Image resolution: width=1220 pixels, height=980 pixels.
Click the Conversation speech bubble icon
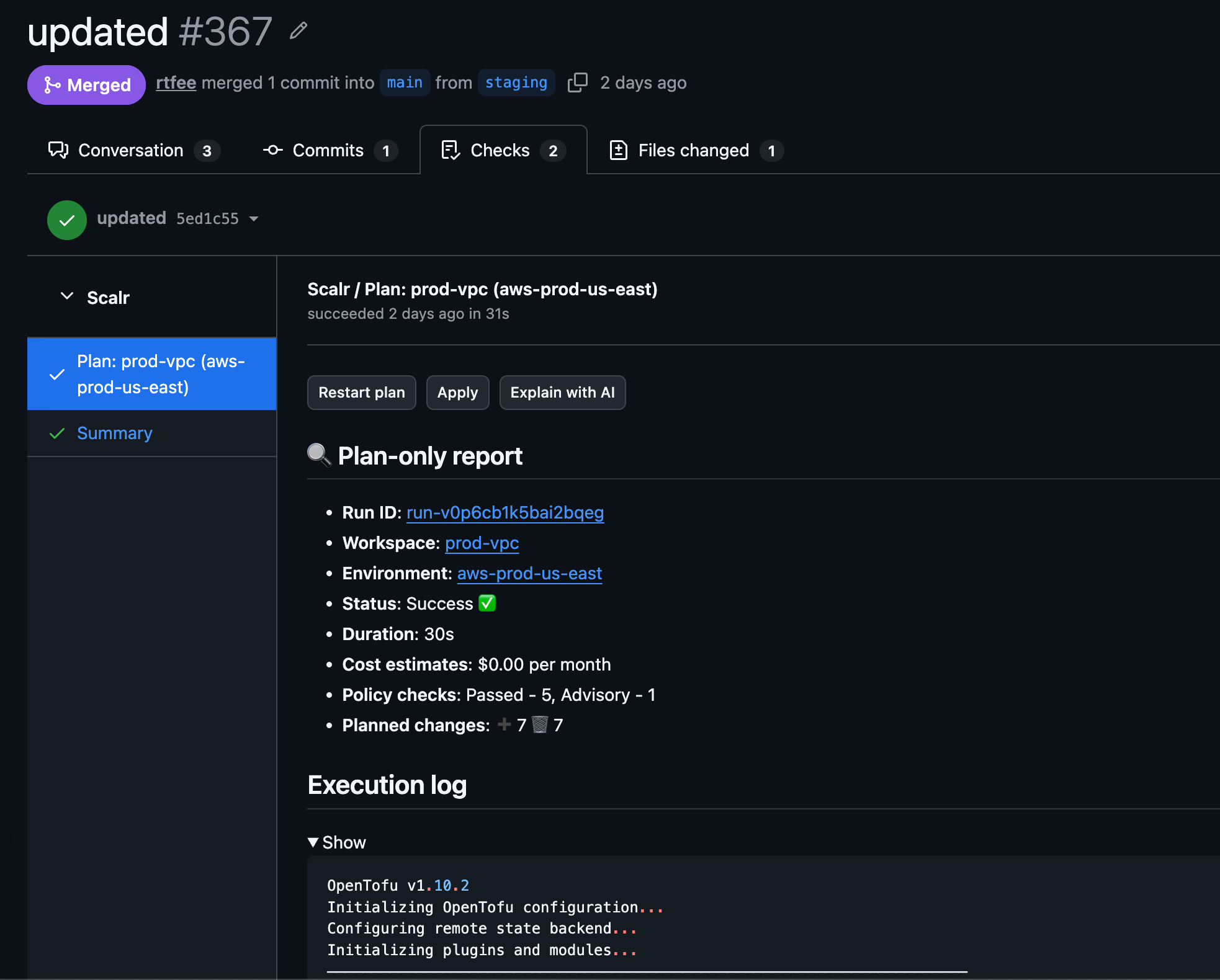(x=58, y=150)
